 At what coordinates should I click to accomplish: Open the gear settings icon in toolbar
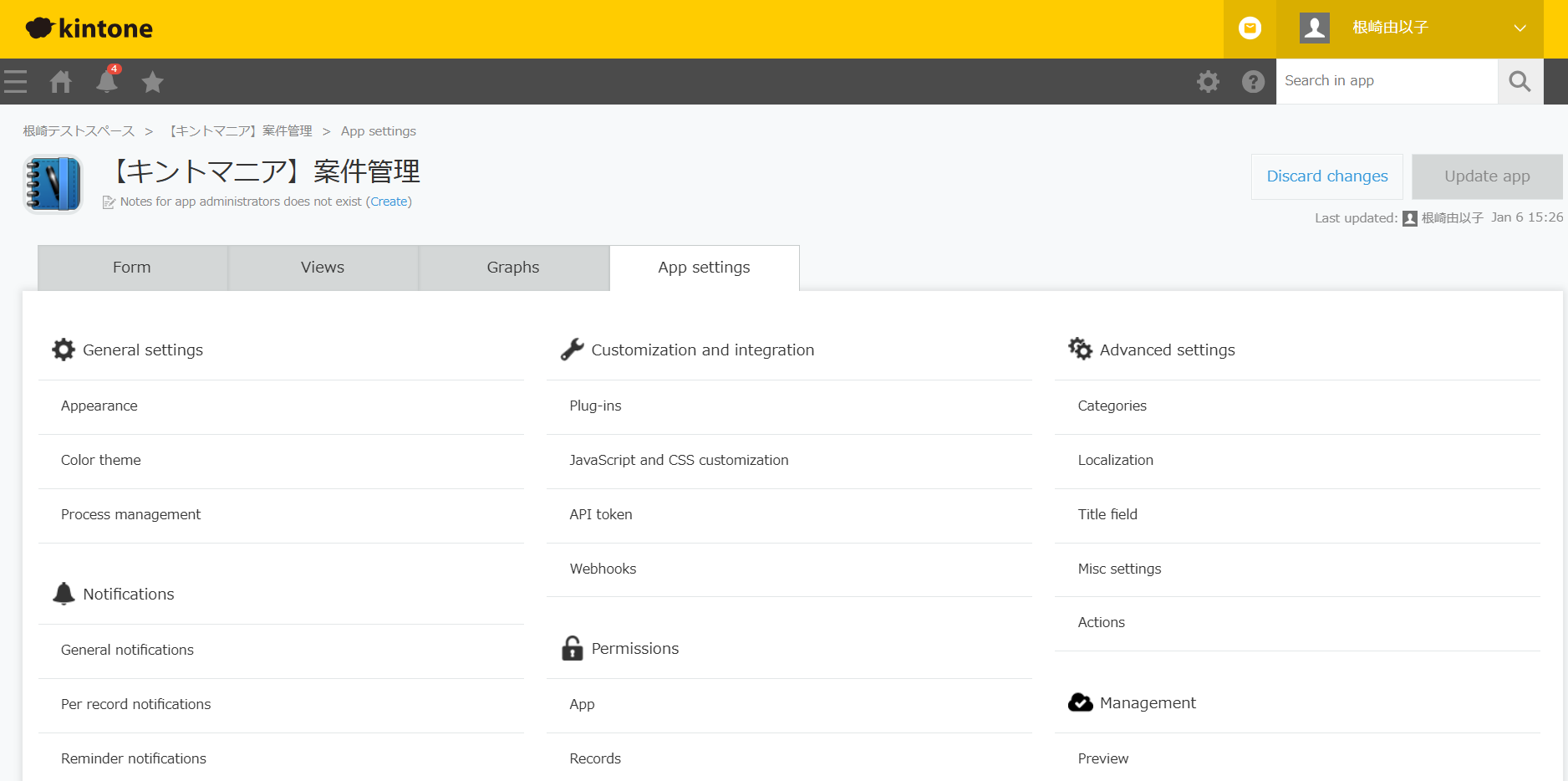point(1208,82)
